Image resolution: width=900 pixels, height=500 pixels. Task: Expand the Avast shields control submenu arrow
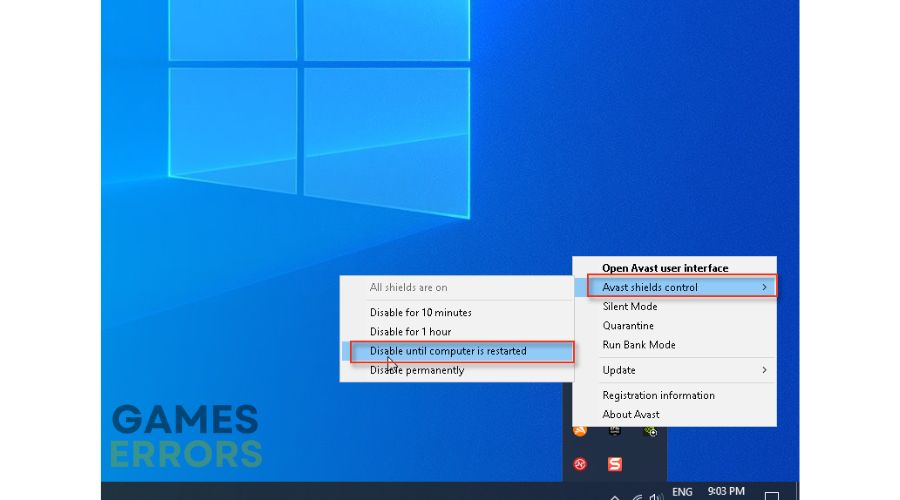[x=765, y=287]
